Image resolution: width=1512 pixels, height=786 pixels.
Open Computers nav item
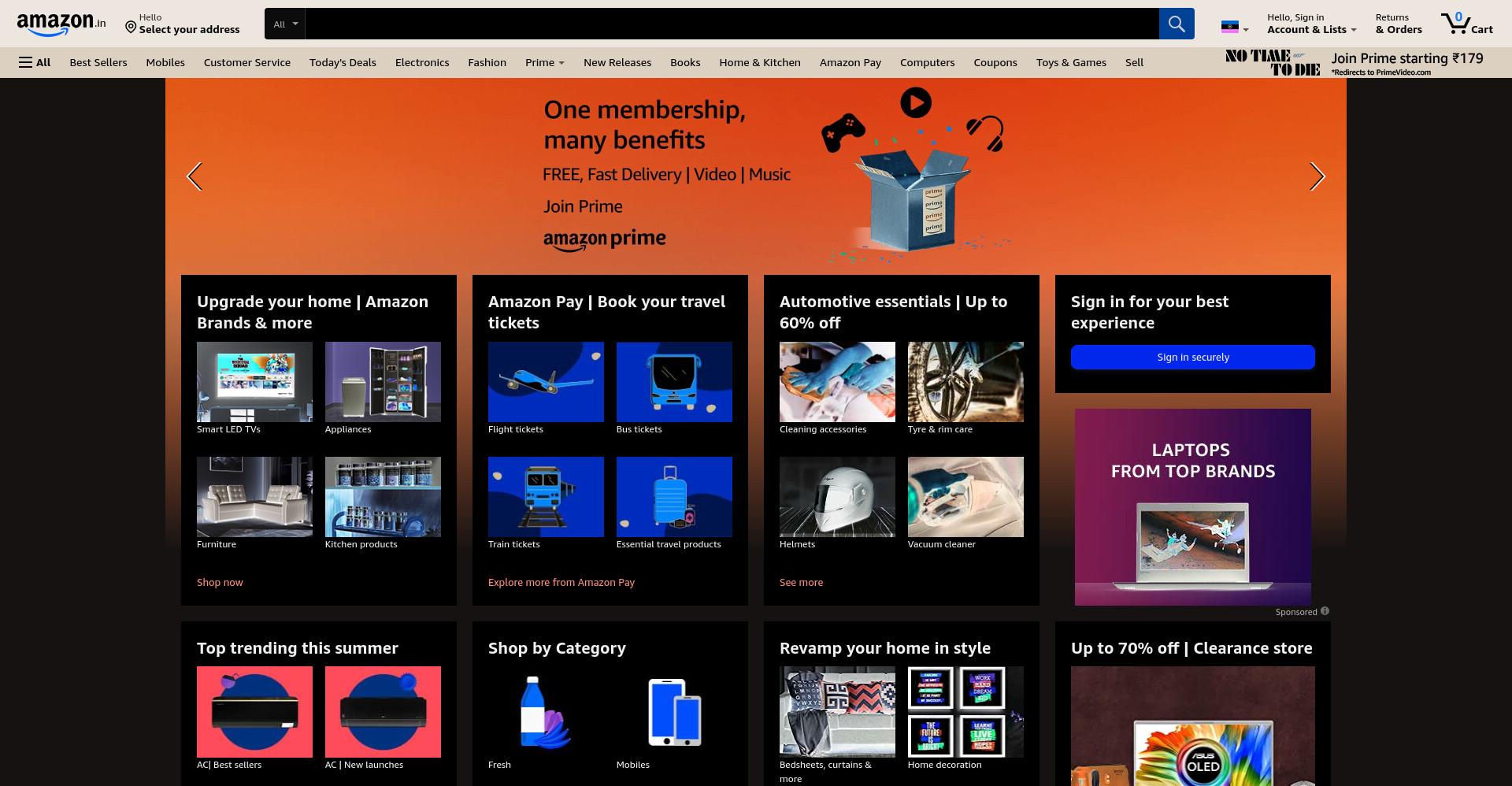pyautogui.click(x=927, y=62)
